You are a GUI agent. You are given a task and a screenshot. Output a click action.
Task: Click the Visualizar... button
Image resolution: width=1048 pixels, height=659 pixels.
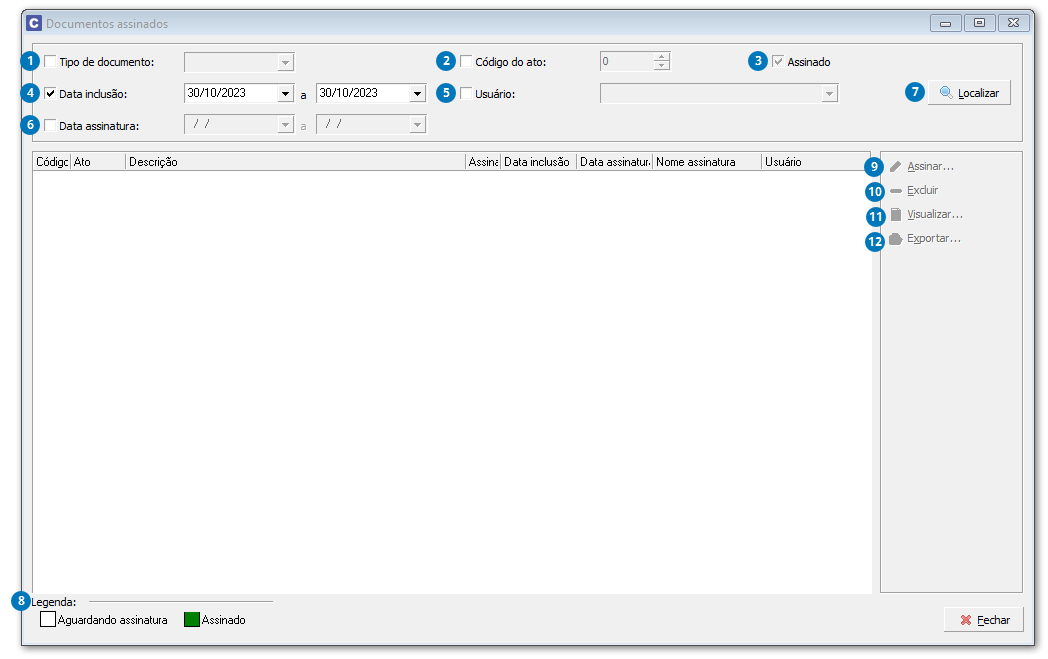[926, 215]
